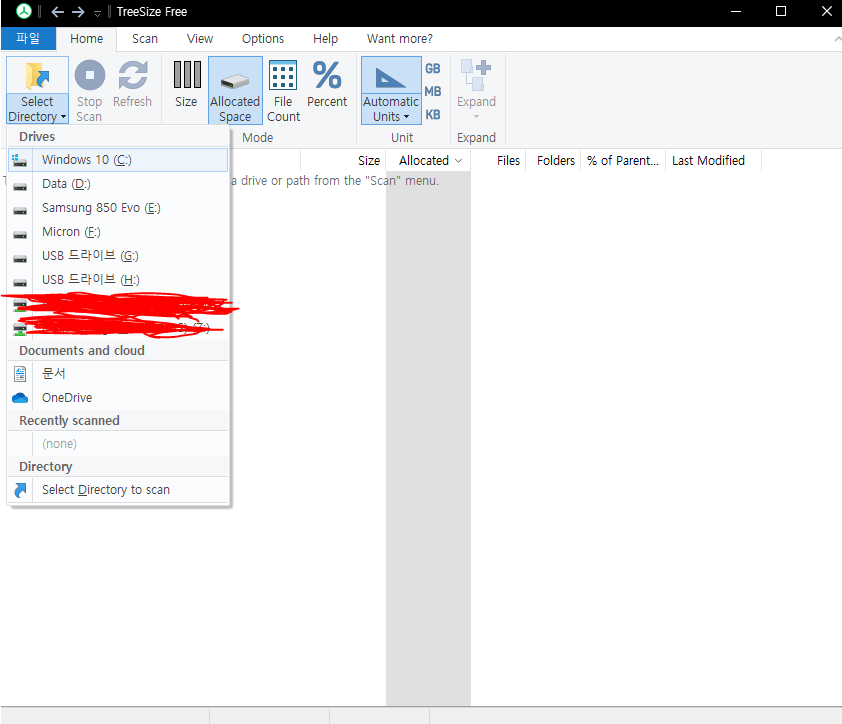Open the Options ribbon tab
Screen dimensions: 842x724
click(x=263, y=39)
